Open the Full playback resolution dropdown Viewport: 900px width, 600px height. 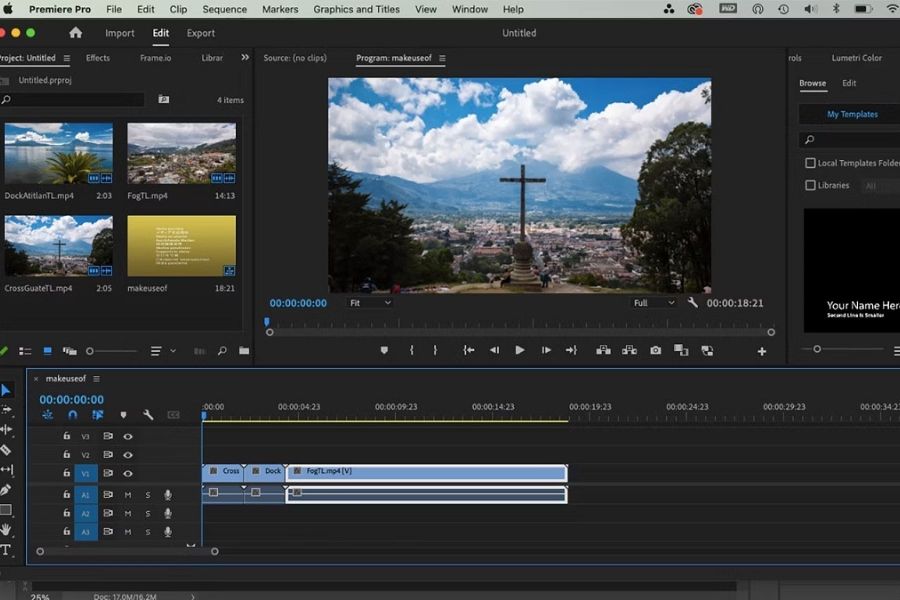(x=654, y=302)
